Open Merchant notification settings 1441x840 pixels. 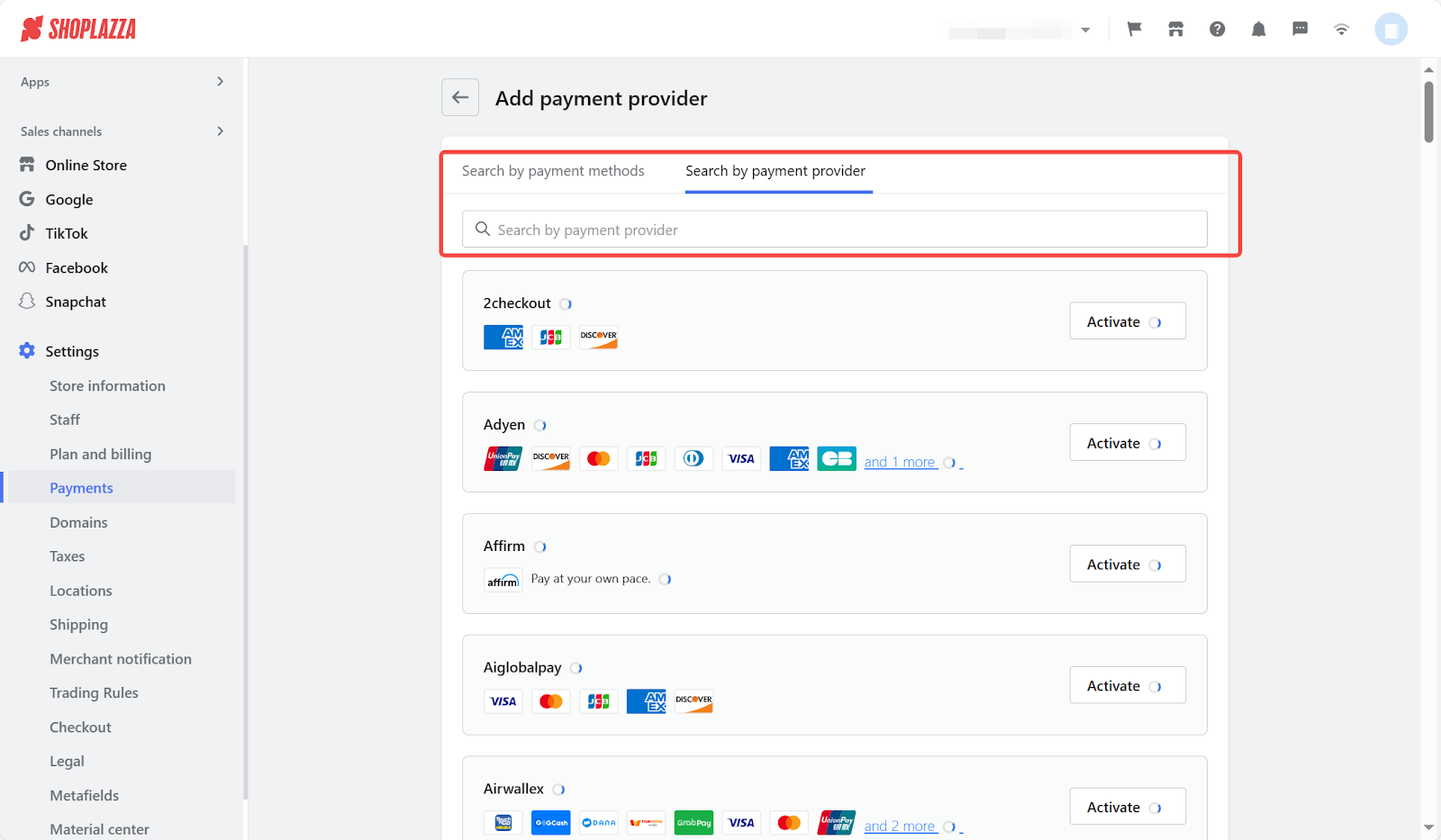[x=121, y=659]
